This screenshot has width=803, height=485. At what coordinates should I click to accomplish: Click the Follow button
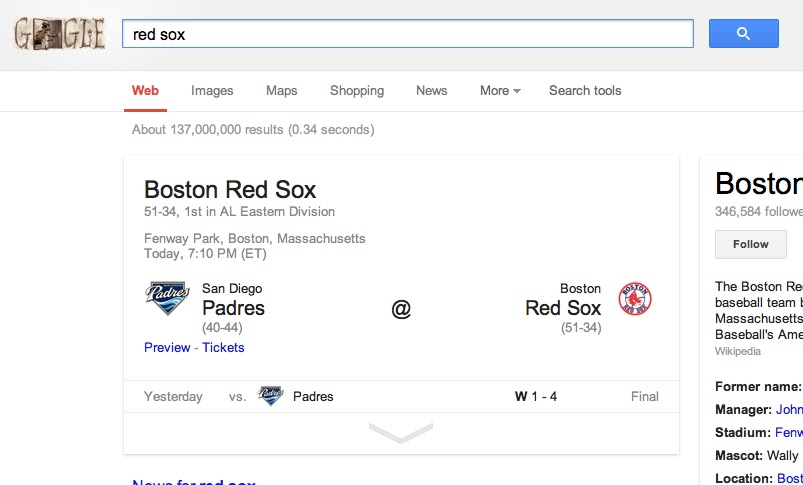coord(751,244)
